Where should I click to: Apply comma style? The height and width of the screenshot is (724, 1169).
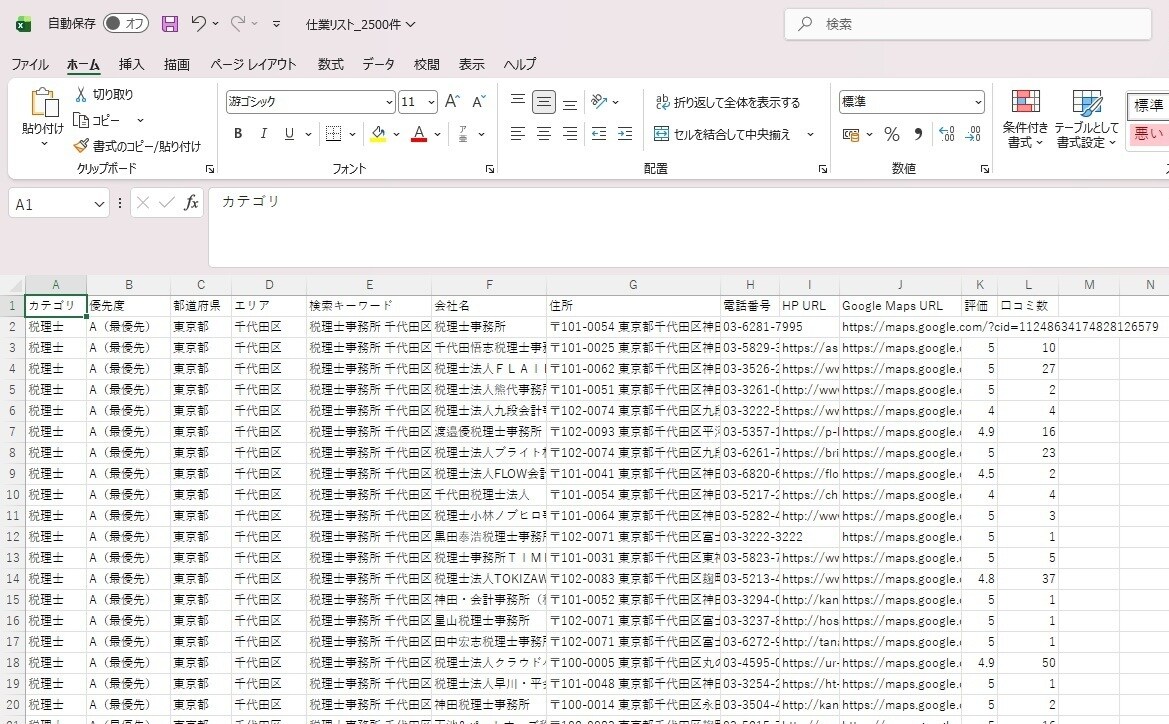click(918, 134)
